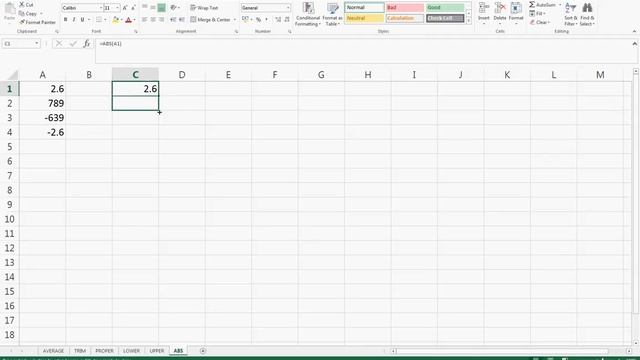Add a new sheet with plus icon
The height and width of the screenshot is (360, 640).
pos(203,351)
